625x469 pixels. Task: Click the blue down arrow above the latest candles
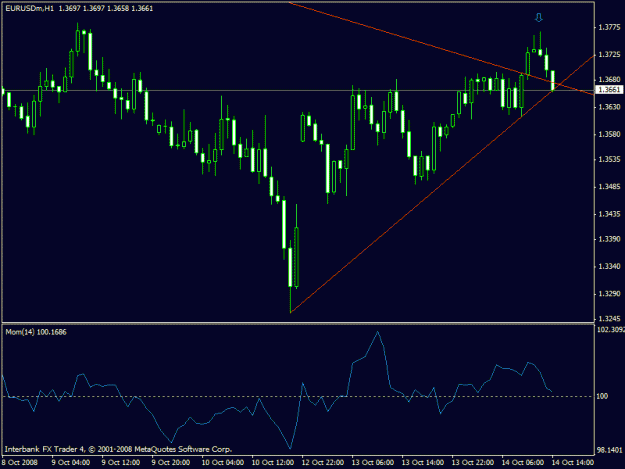tap(539, 17)
